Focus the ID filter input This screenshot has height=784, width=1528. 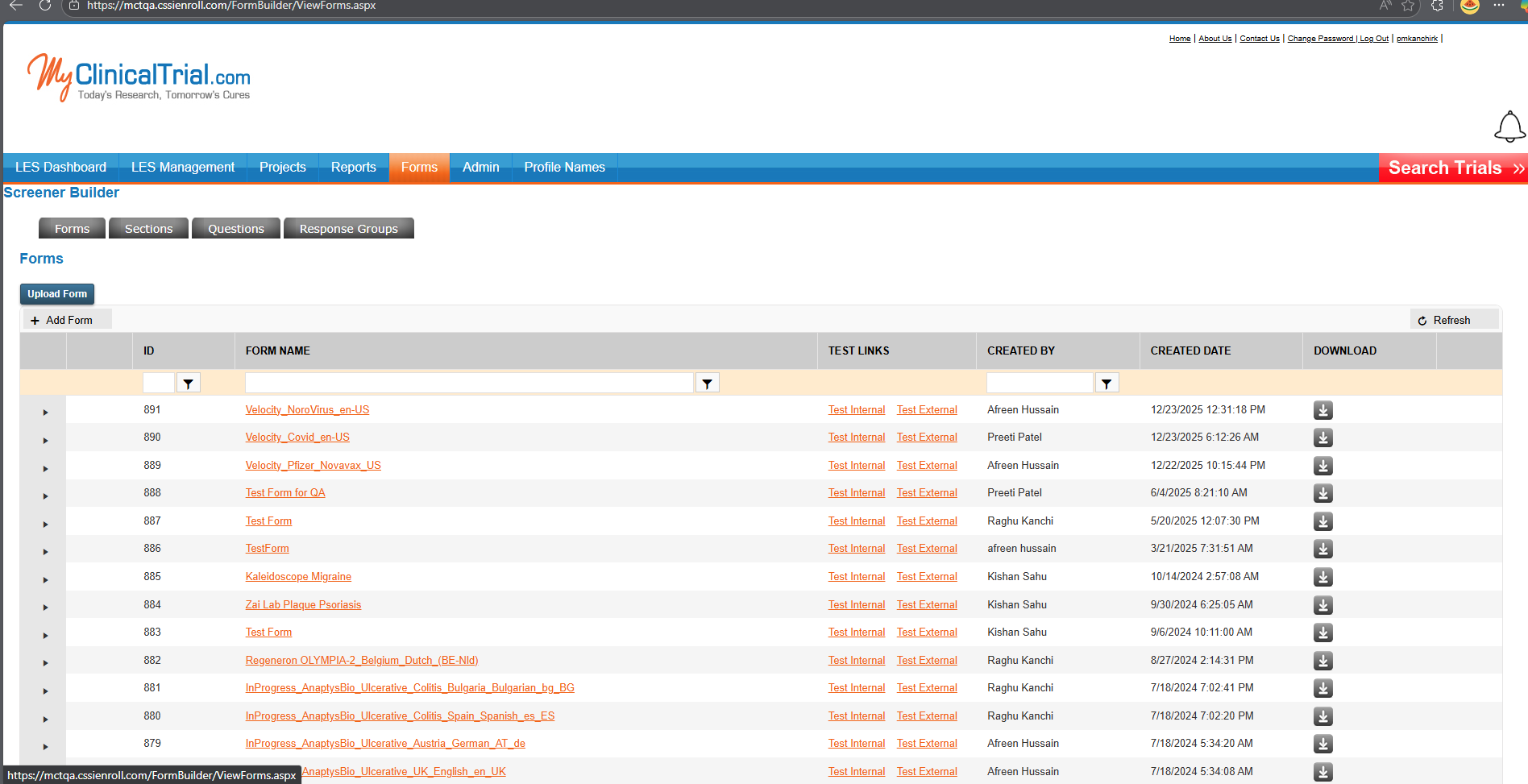click(x=159, y=383)
